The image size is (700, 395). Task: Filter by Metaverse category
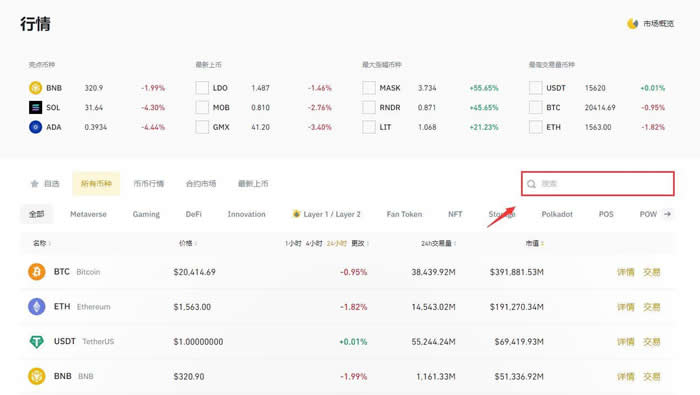[x=88, y=214]
